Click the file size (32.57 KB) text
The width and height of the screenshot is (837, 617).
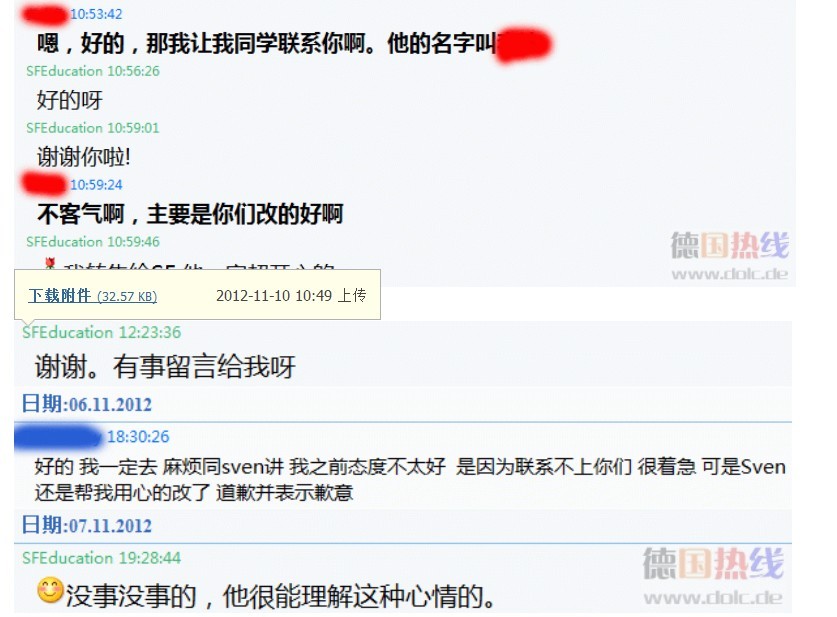coord(127,297)
